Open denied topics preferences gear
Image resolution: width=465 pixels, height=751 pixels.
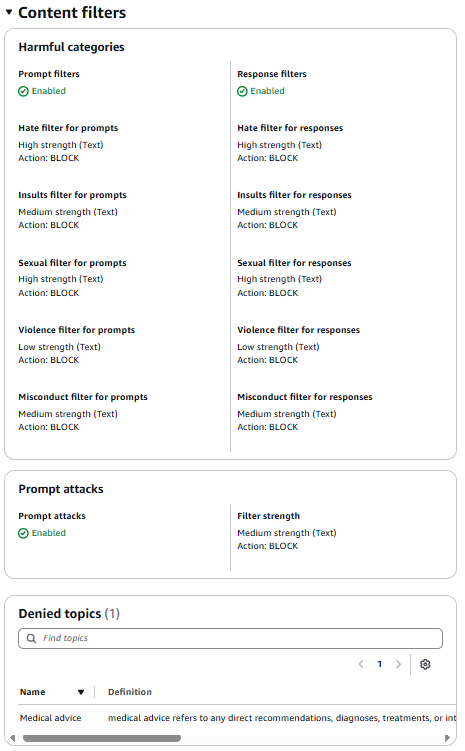click(425, 664)
